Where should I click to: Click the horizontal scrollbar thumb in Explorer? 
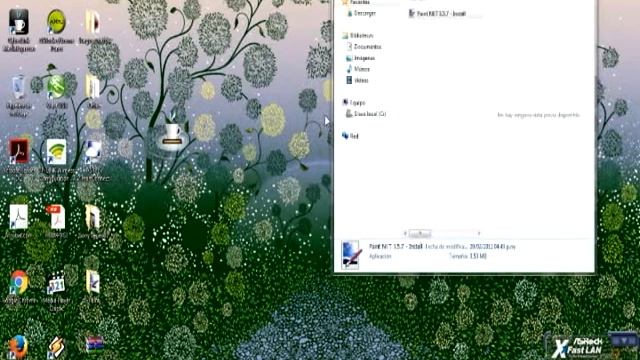(x=420, y=233)
